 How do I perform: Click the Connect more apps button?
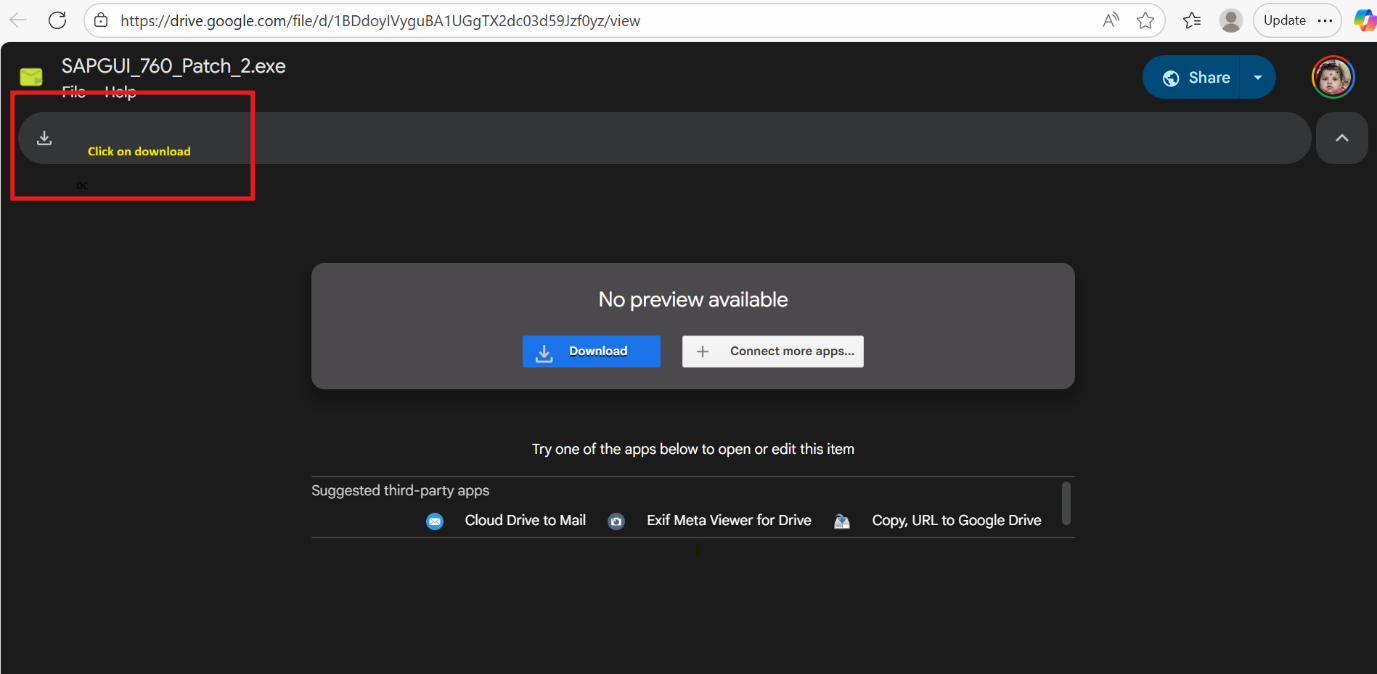773,351
